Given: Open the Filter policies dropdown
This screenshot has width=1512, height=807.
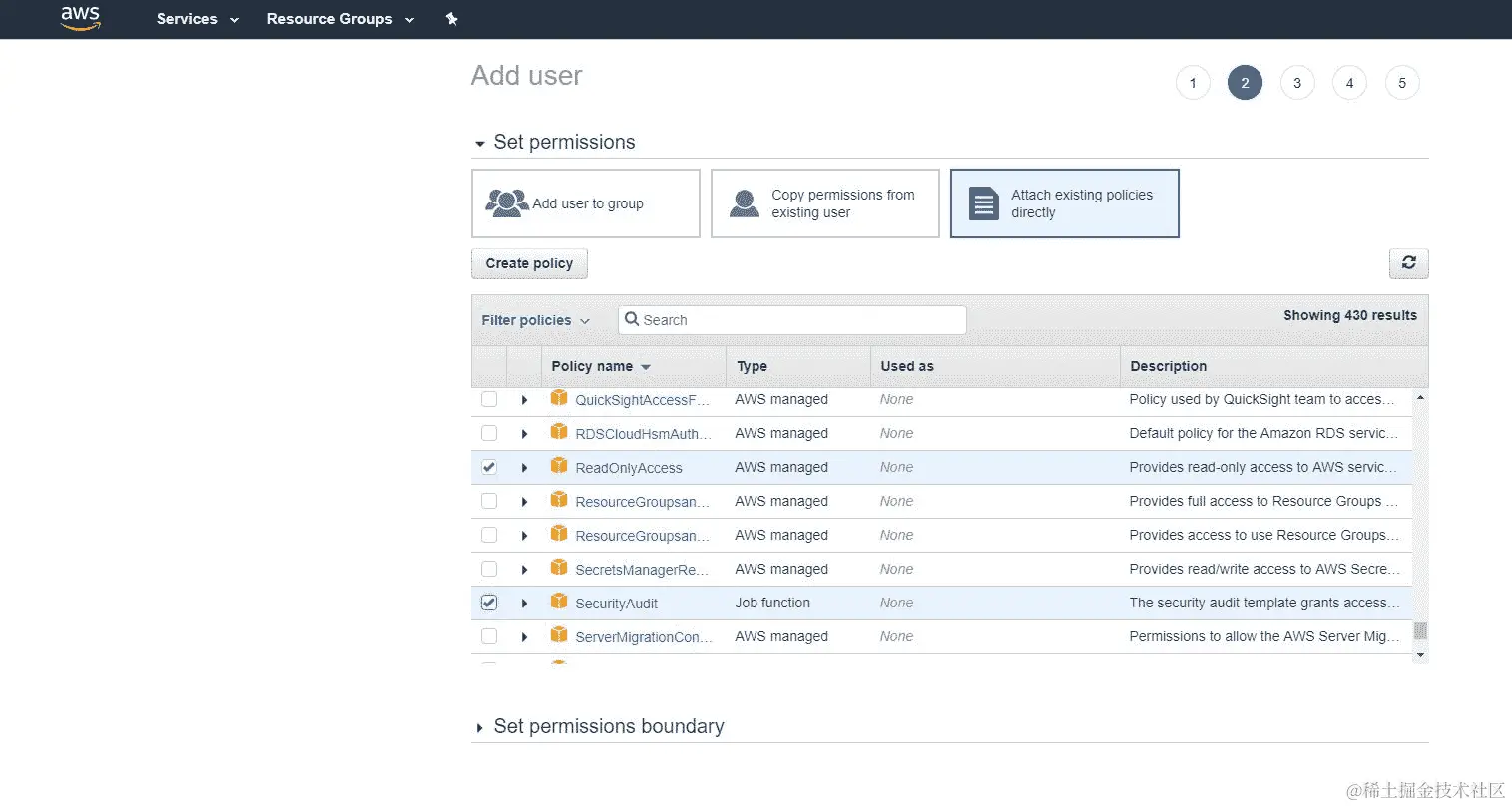Looking at the screenshot, I should (536, 320).
